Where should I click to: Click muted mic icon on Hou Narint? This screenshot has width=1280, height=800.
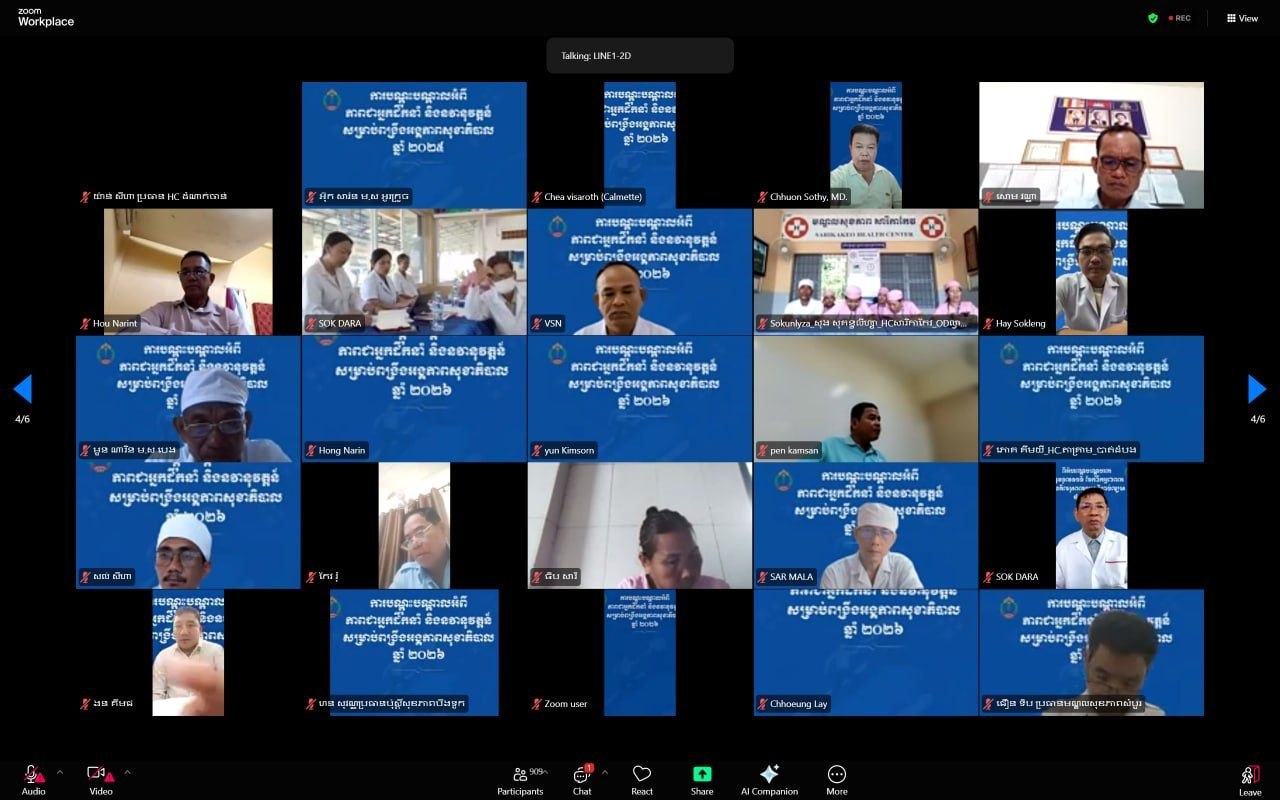[86, 324]
